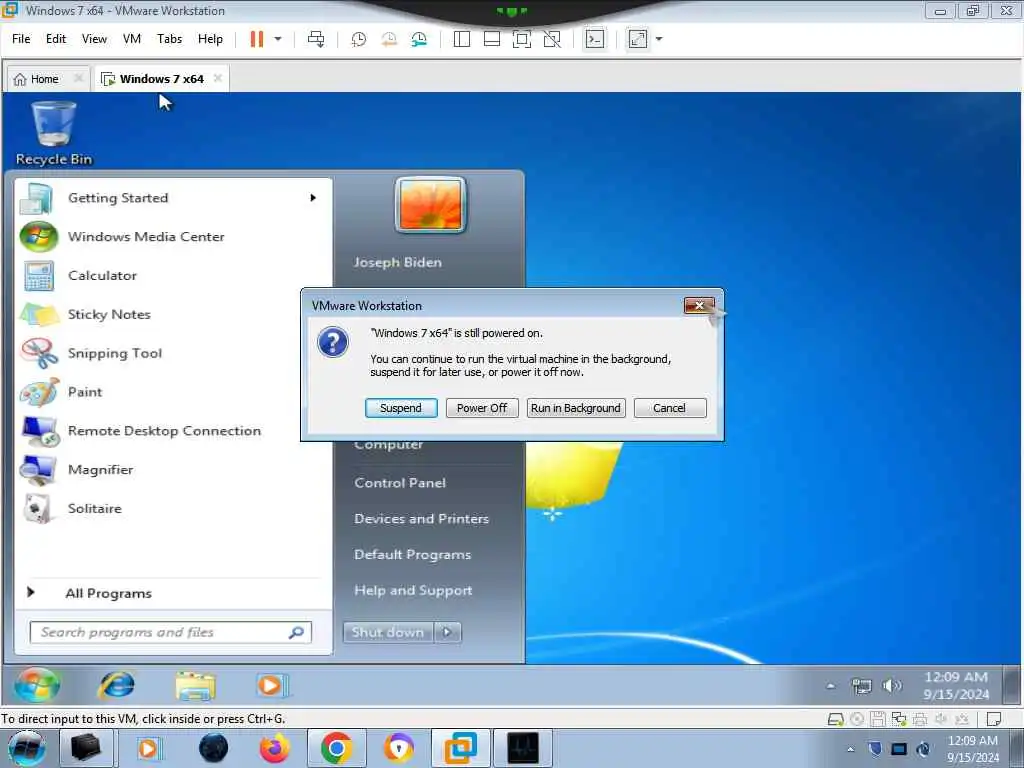This screenshot has height=768, width=1024.
Task: Open the console view toolbar icon
Action: point(594,39)
